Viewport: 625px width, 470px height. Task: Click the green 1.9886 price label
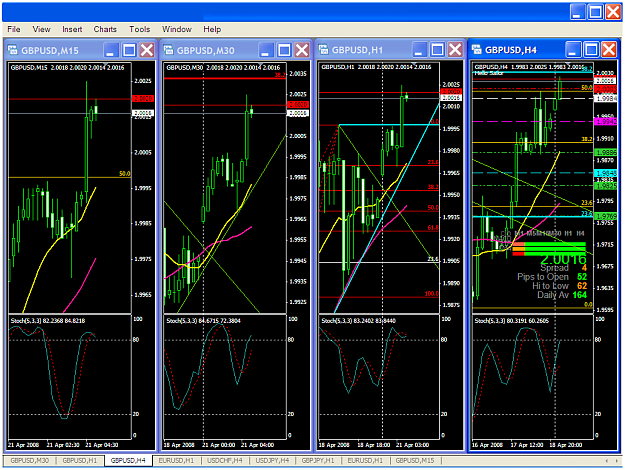(x=605, y=152)
